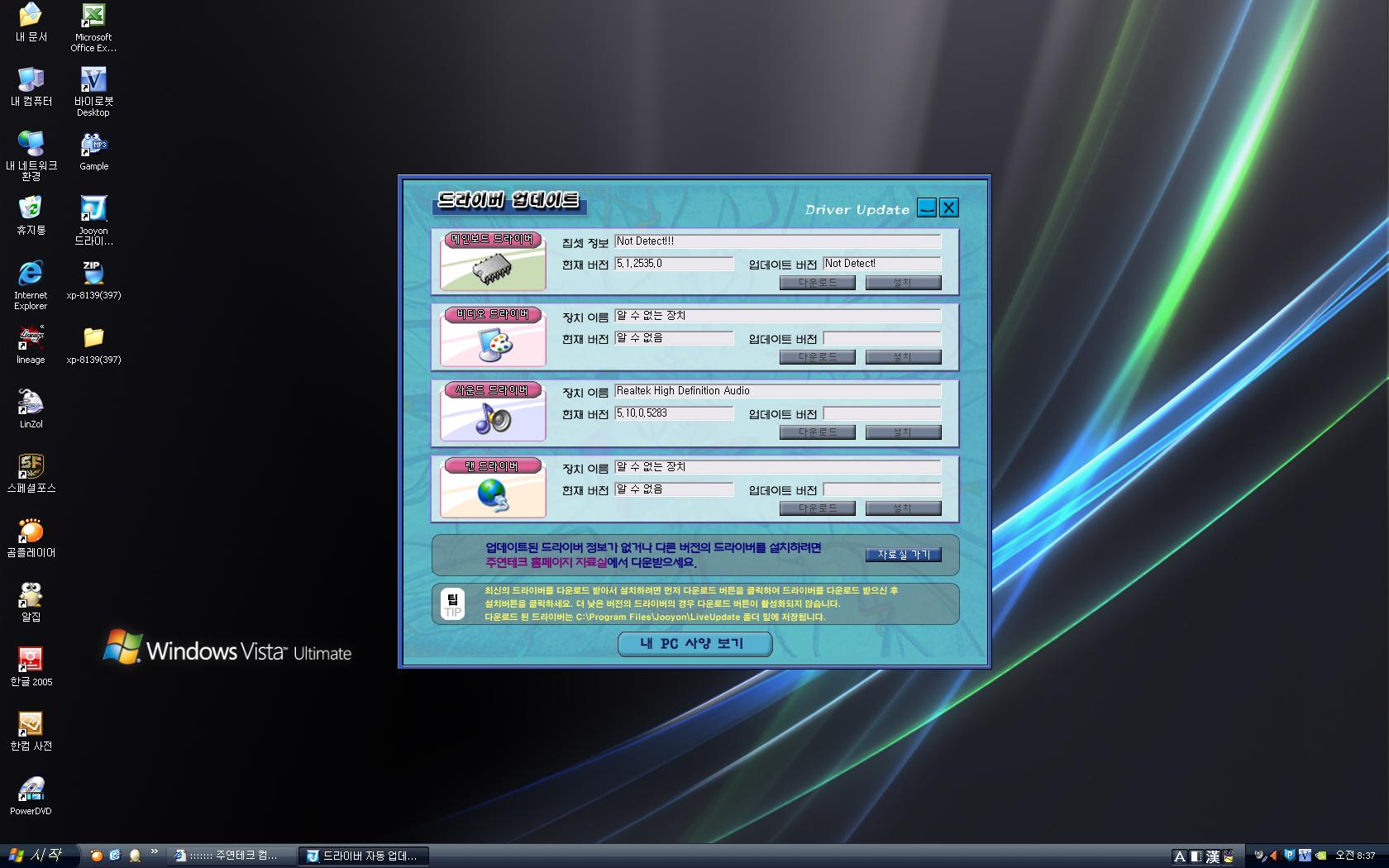Open Jooyon 드라이버 desktop shortcut
This screenshot has height=868, width=1389.
[93, 221]
